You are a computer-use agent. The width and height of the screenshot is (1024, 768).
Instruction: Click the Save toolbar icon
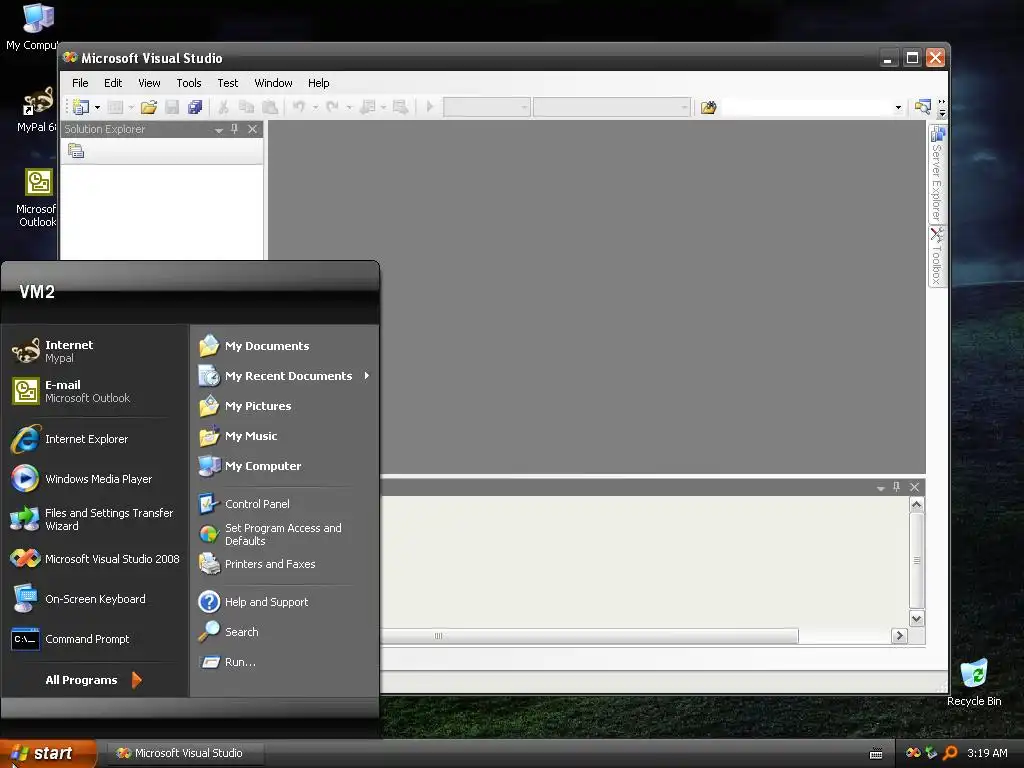[x=172, y=107]
